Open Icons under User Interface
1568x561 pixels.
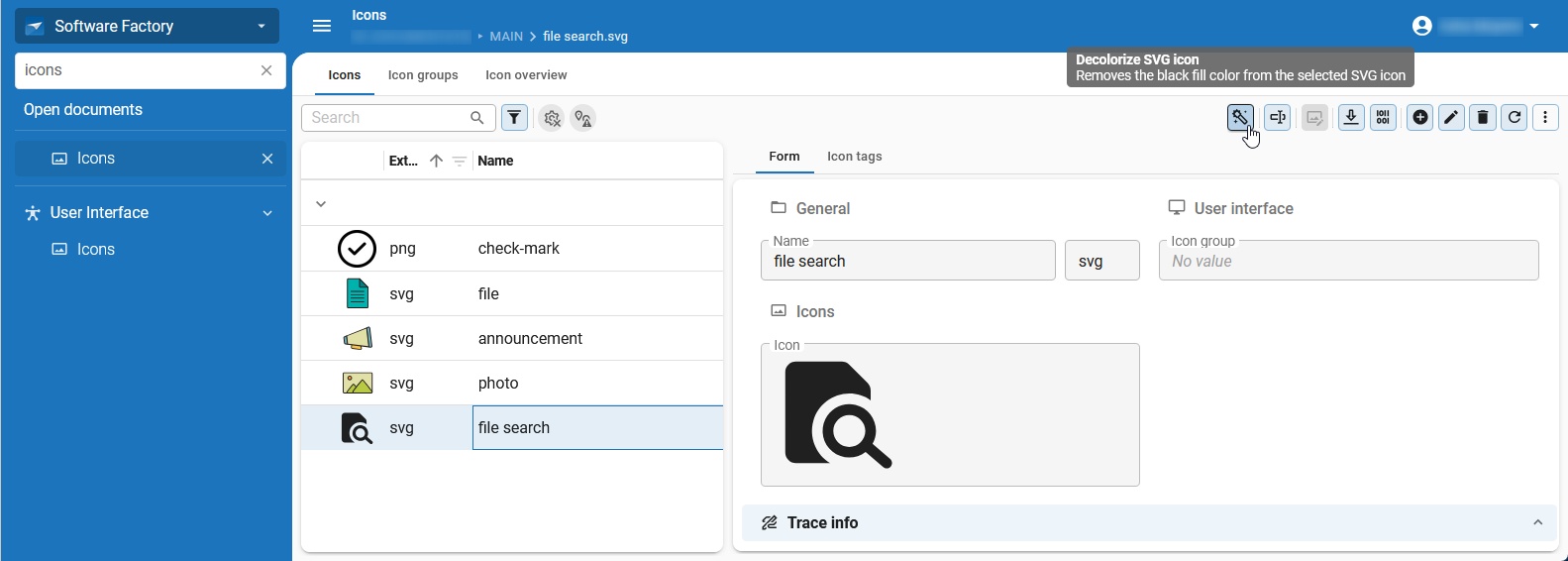click(96, 250)
